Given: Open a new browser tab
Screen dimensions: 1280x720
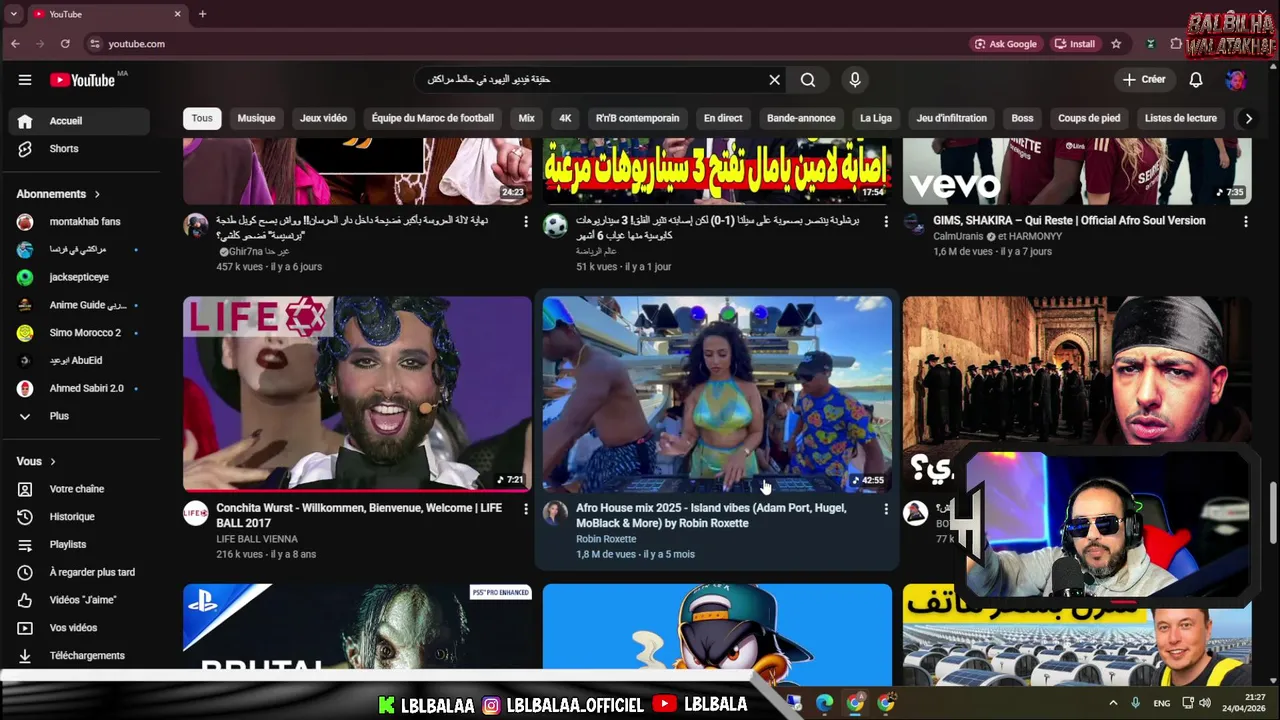Looking at the screenshot, I should click(202, 14).
